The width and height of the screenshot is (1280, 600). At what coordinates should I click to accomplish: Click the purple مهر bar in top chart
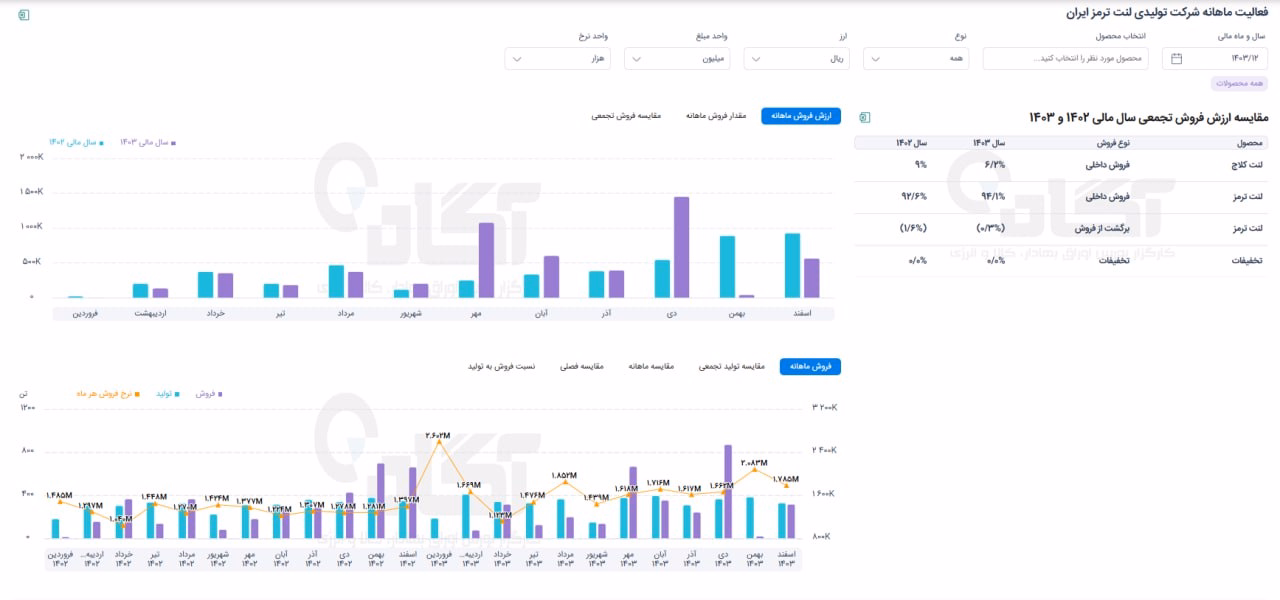pyautogui.click(x=486, y=260)
